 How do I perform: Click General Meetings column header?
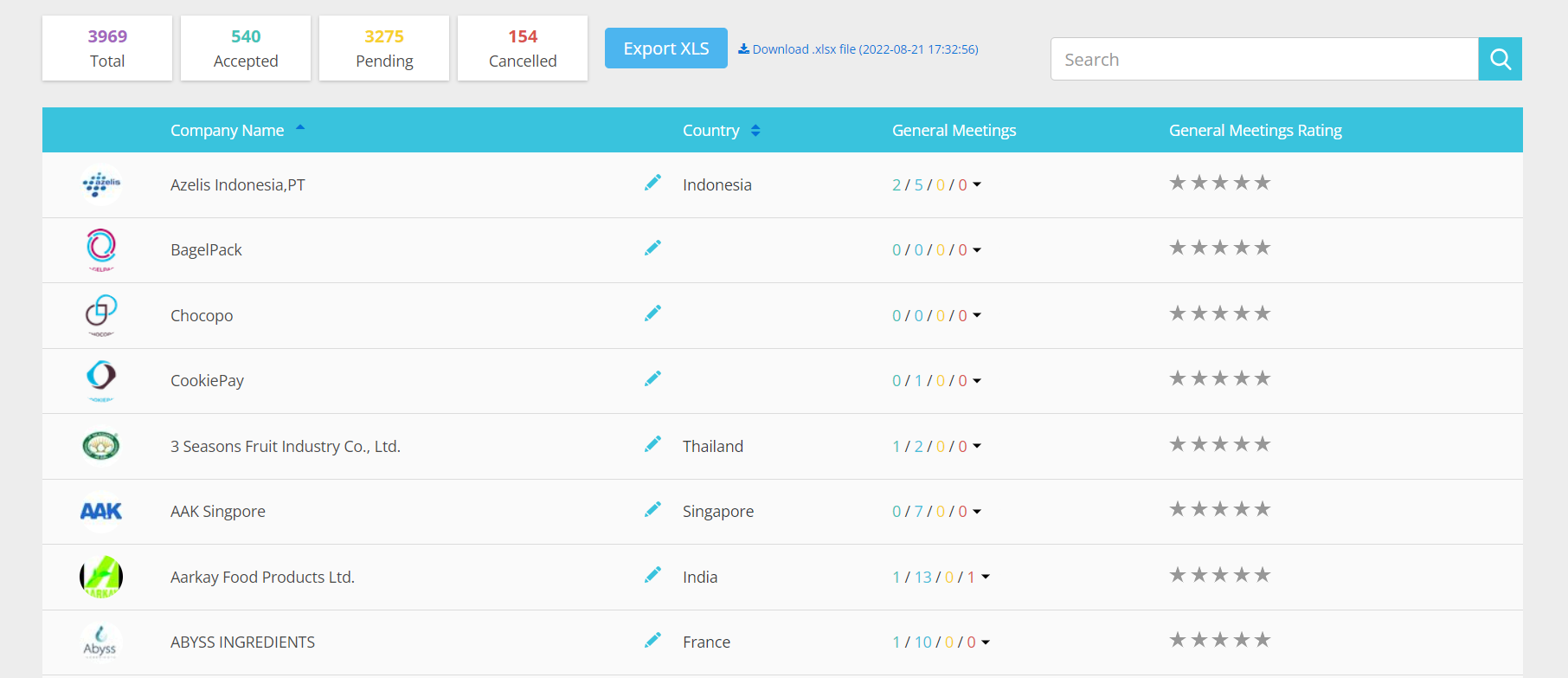pos(954,131)
